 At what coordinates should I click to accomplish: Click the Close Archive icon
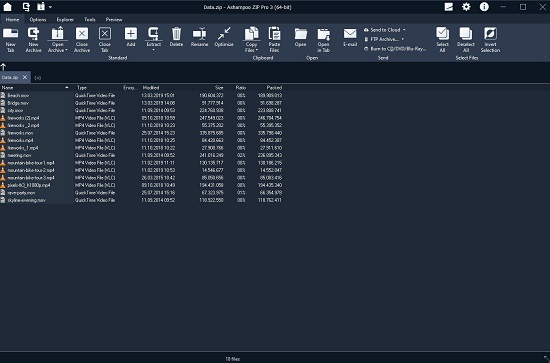(x=82, y=34)
